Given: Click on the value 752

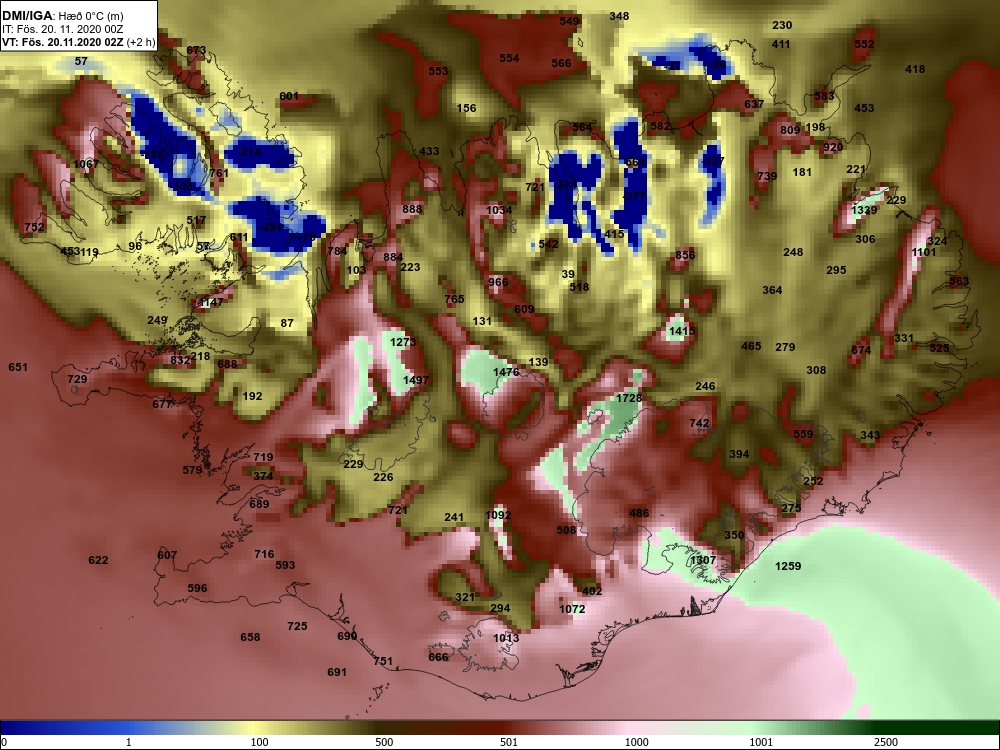Looking at the screenshot, I should (34, 227).
